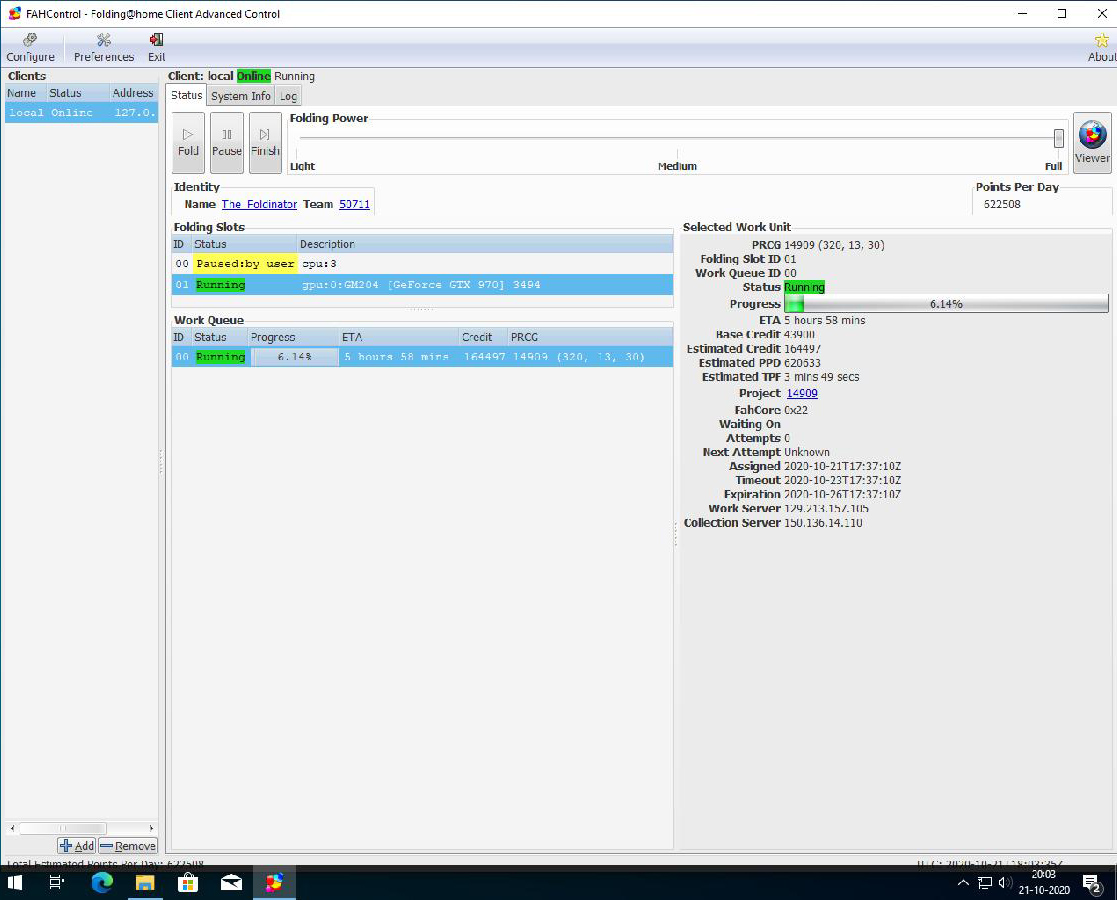Sort work queue by PRCG column
Screen dimensions: 1117x900
click(590, 337)
